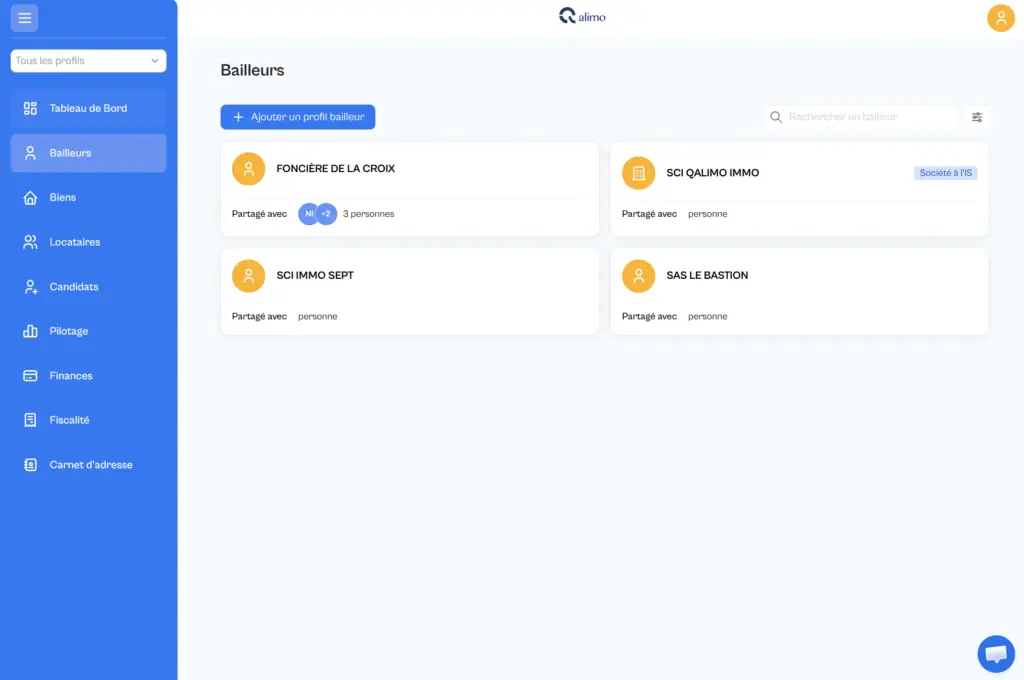Click the Fiscalité receipt icon
The width and height of the screenshot is (1024, 680).
tap(30, 420)
